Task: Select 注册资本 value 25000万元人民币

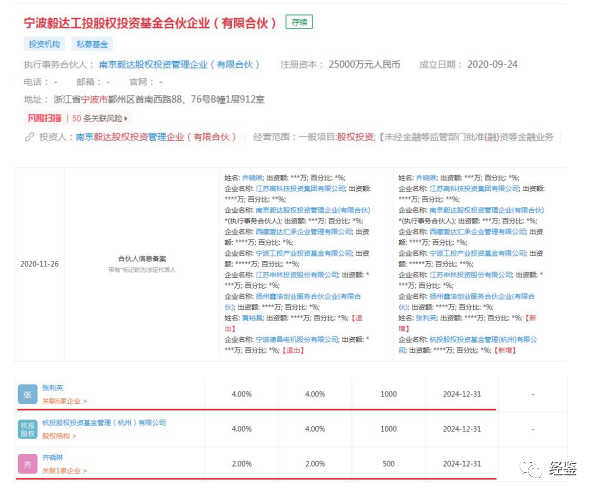Action: click(x=364, y=65)
